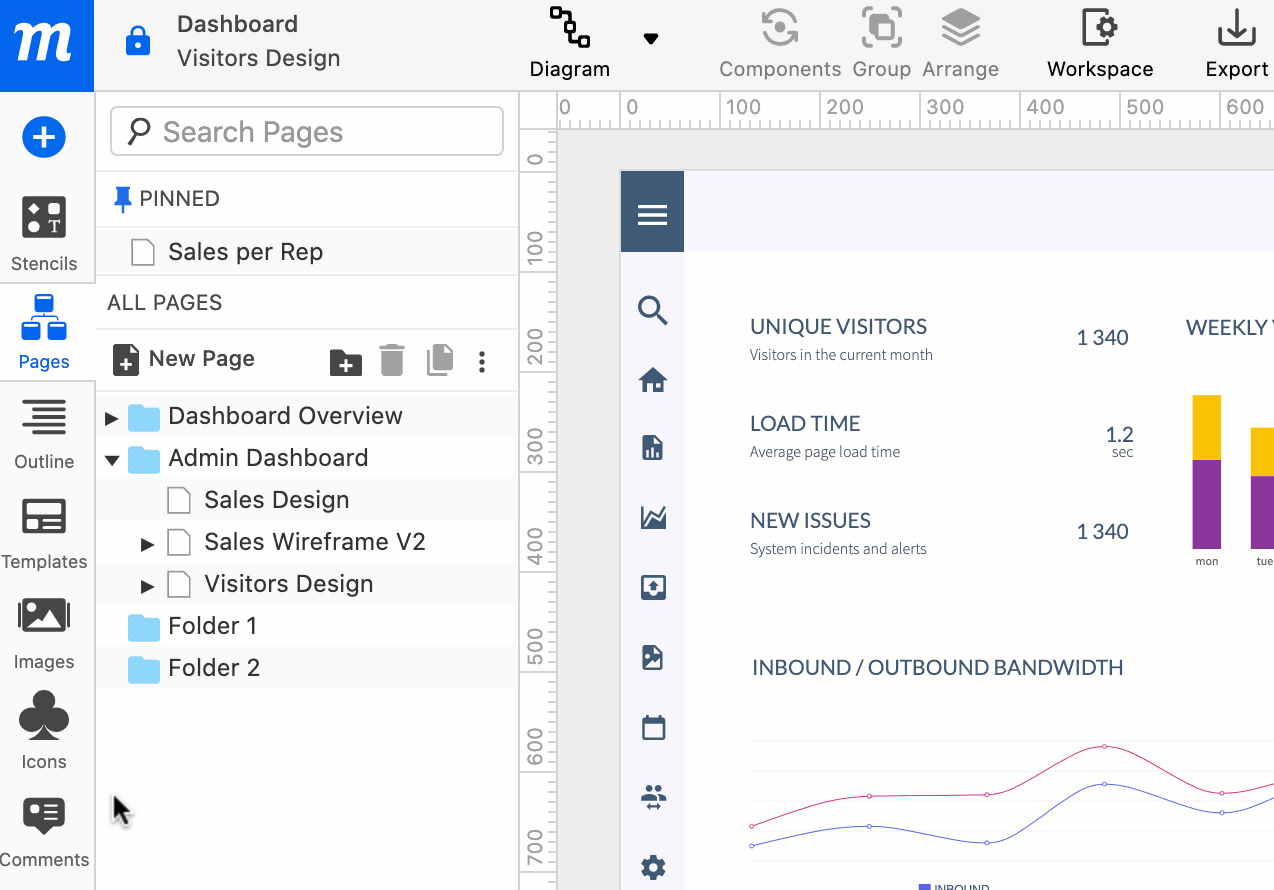Click the New Page button
1274x890 pixels.
pyautogui.click(x=185, y=359)
